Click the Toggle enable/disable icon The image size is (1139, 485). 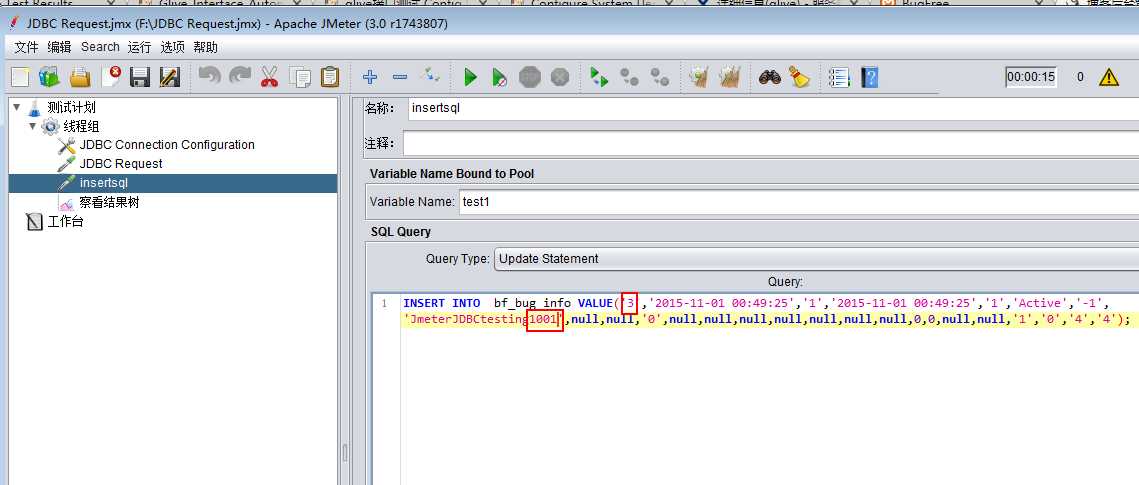click(431, 75)
